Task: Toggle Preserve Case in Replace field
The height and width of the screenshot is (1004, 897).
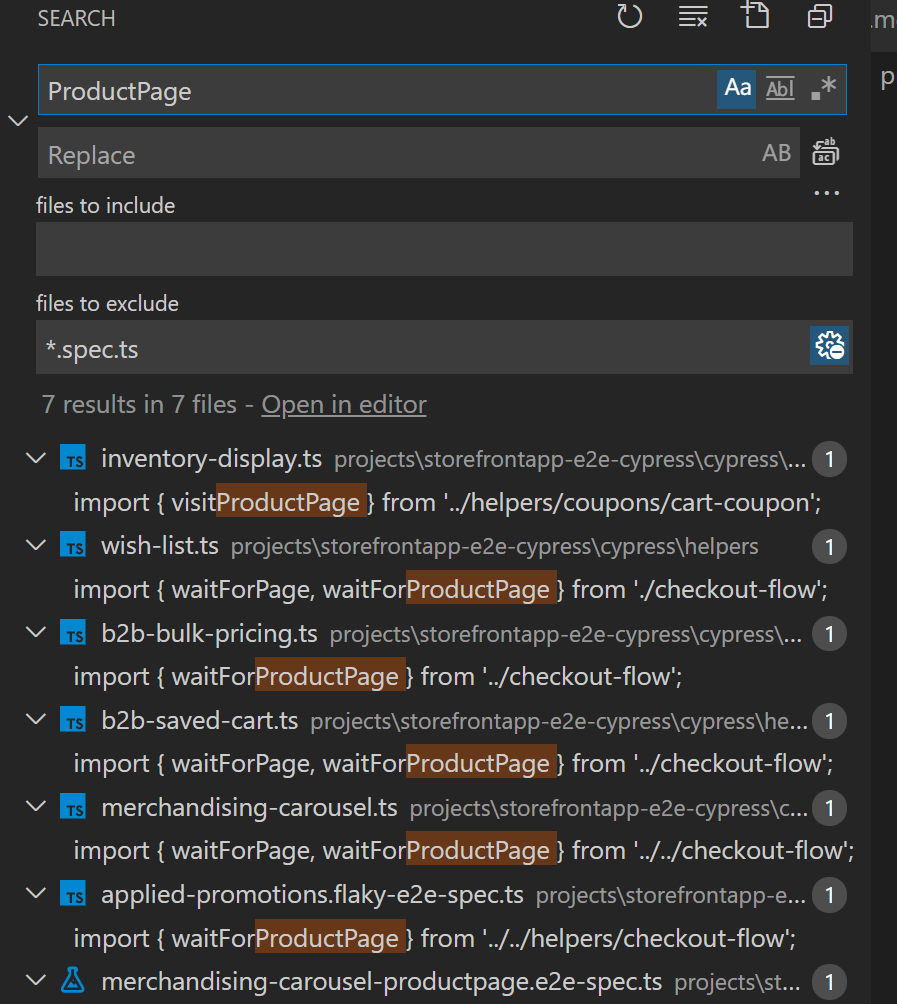Action: point(776,153)
